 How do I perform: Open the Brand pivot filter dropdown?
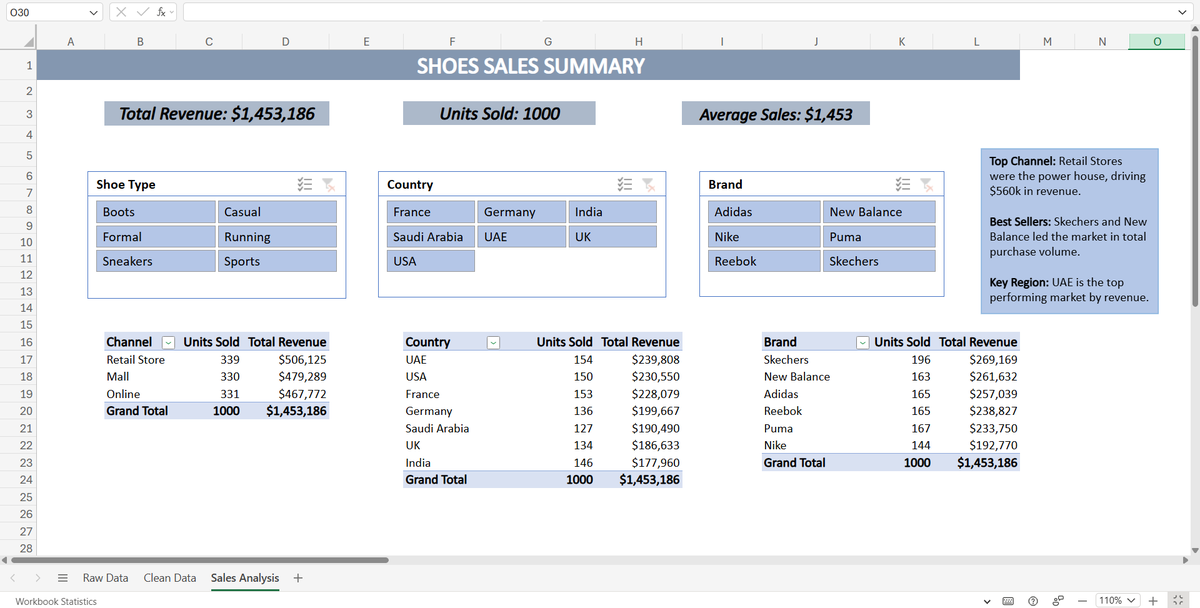(863, 342)
